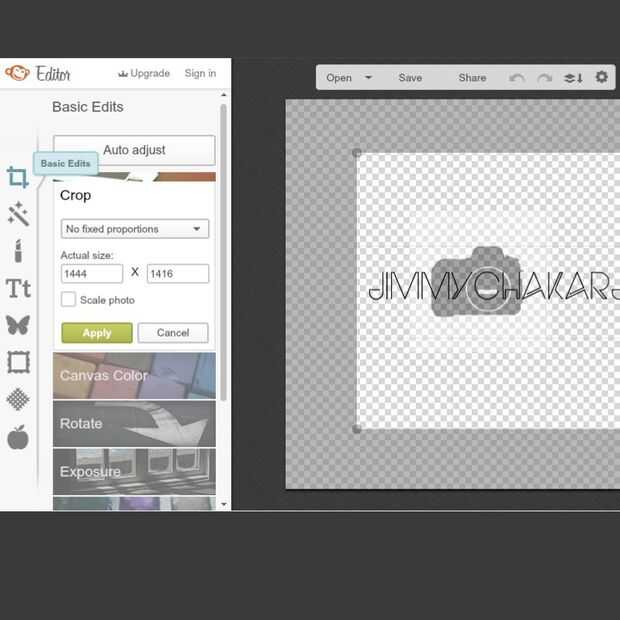Expand the Open menu arrow

tap(368, 78)
